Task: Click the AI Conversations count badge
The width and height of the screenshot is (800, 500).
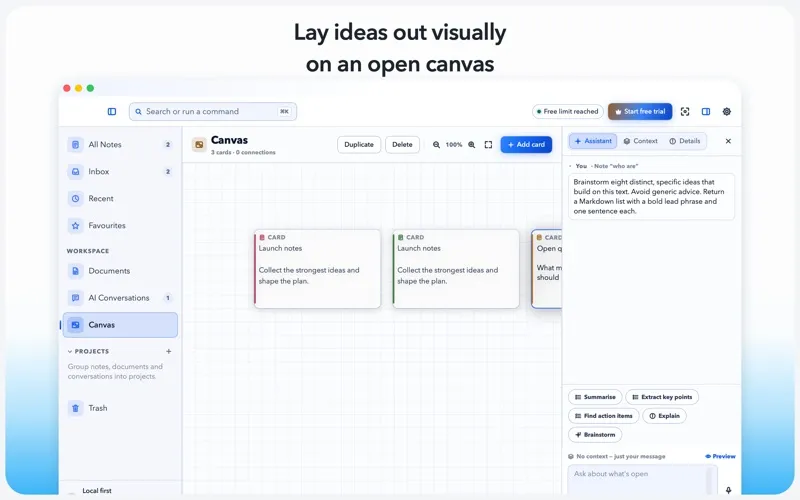Action: click(167, 298)
